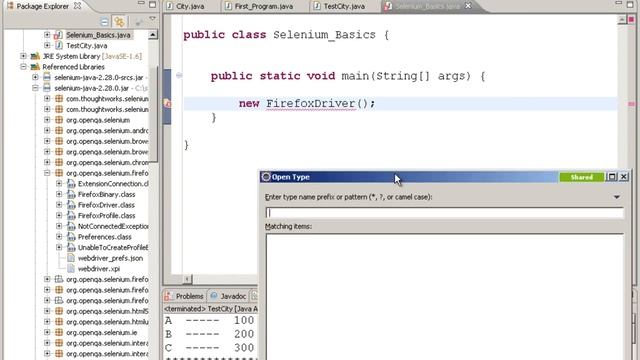Click the FirefoxProfile.class file icon
This screenshot has width=640, height=360.
(x=71, y=216)
